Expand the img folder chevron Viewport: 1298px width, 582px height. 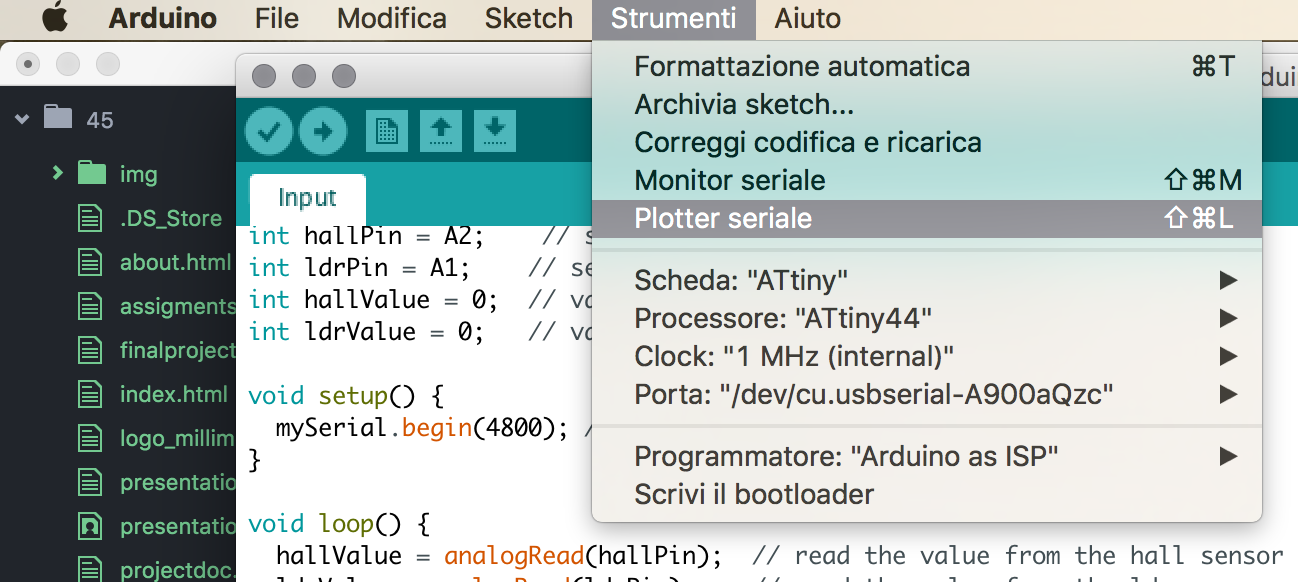pos(58,173)
